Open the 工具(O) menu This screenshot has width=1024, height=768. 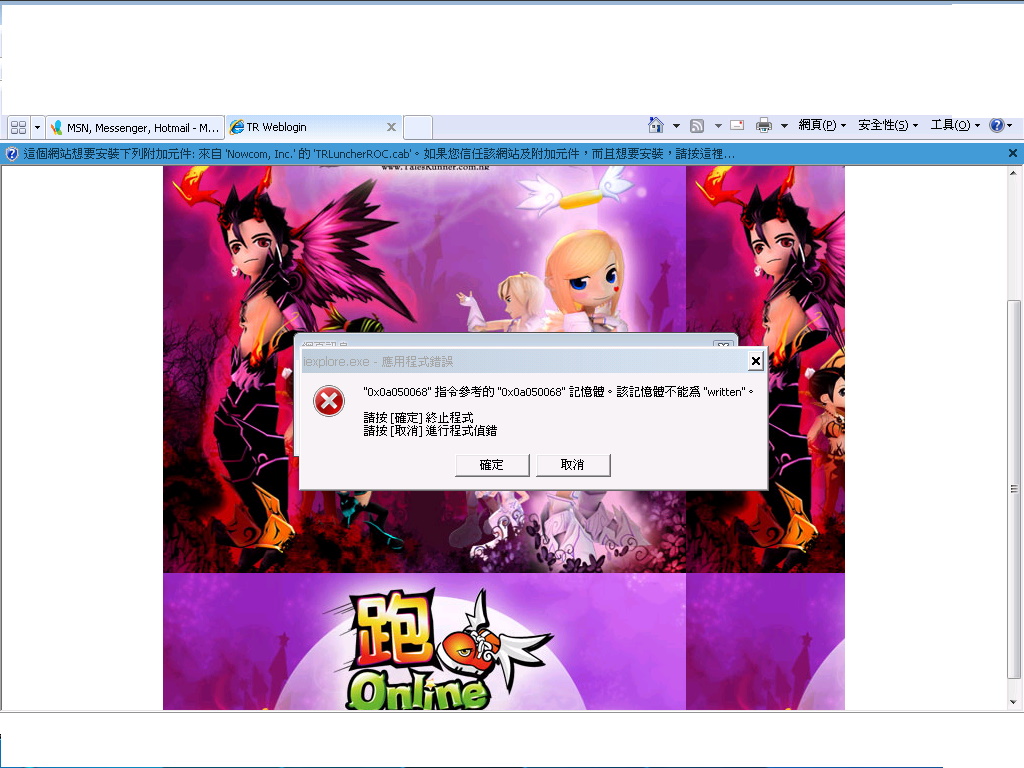(955, 125)
